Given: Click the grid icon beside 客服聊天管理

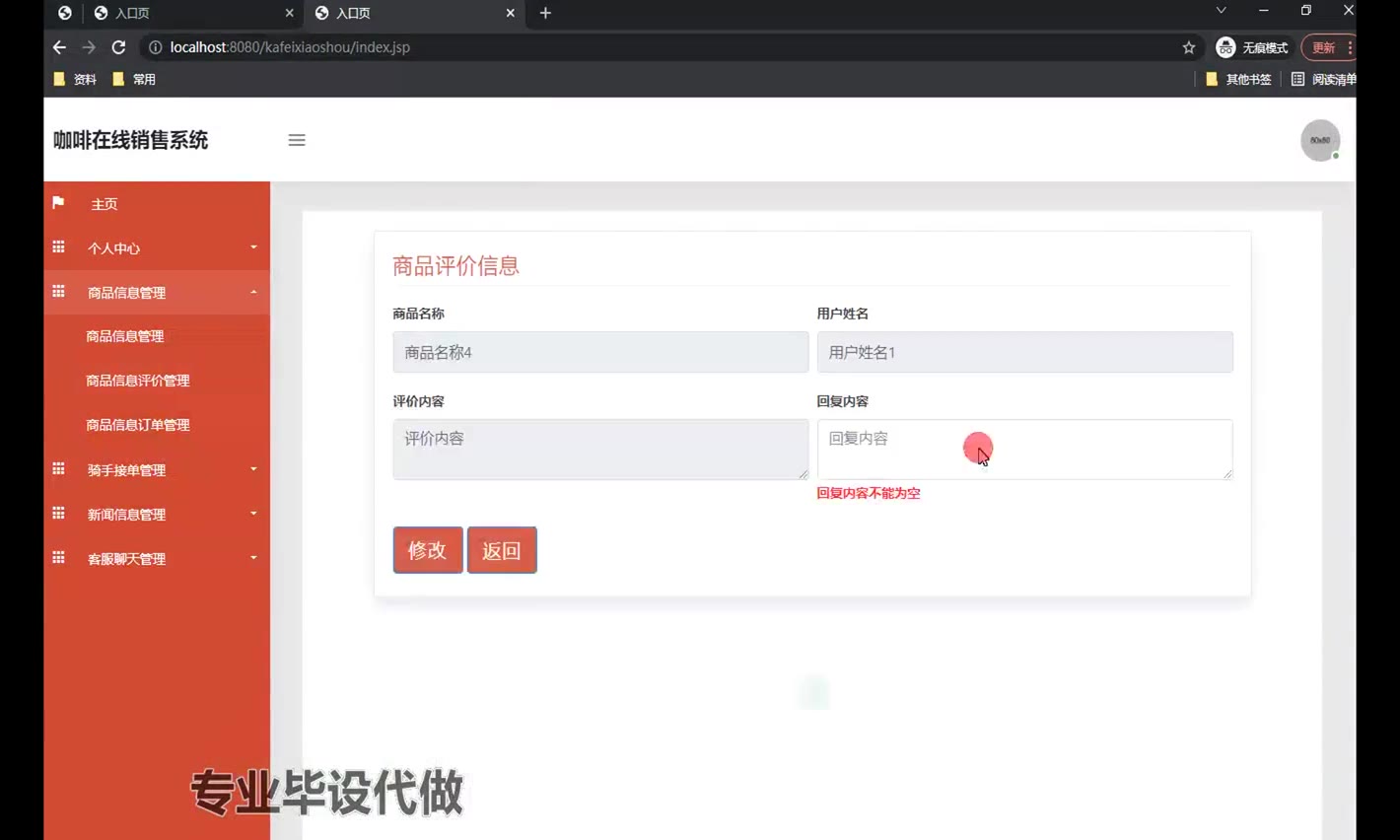Looking at the screenshot, I should pyautogui.click(x=58, y=558).
